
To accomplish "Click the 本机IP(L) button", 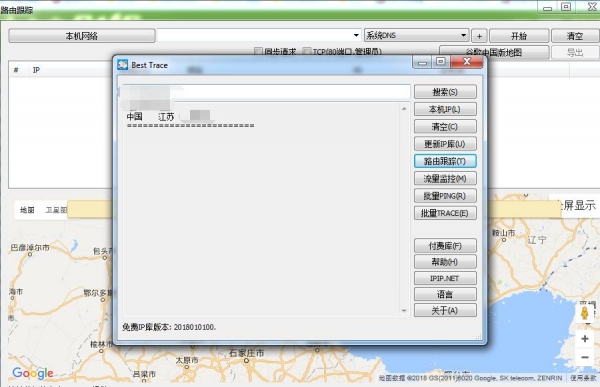I will click(445, 109).
